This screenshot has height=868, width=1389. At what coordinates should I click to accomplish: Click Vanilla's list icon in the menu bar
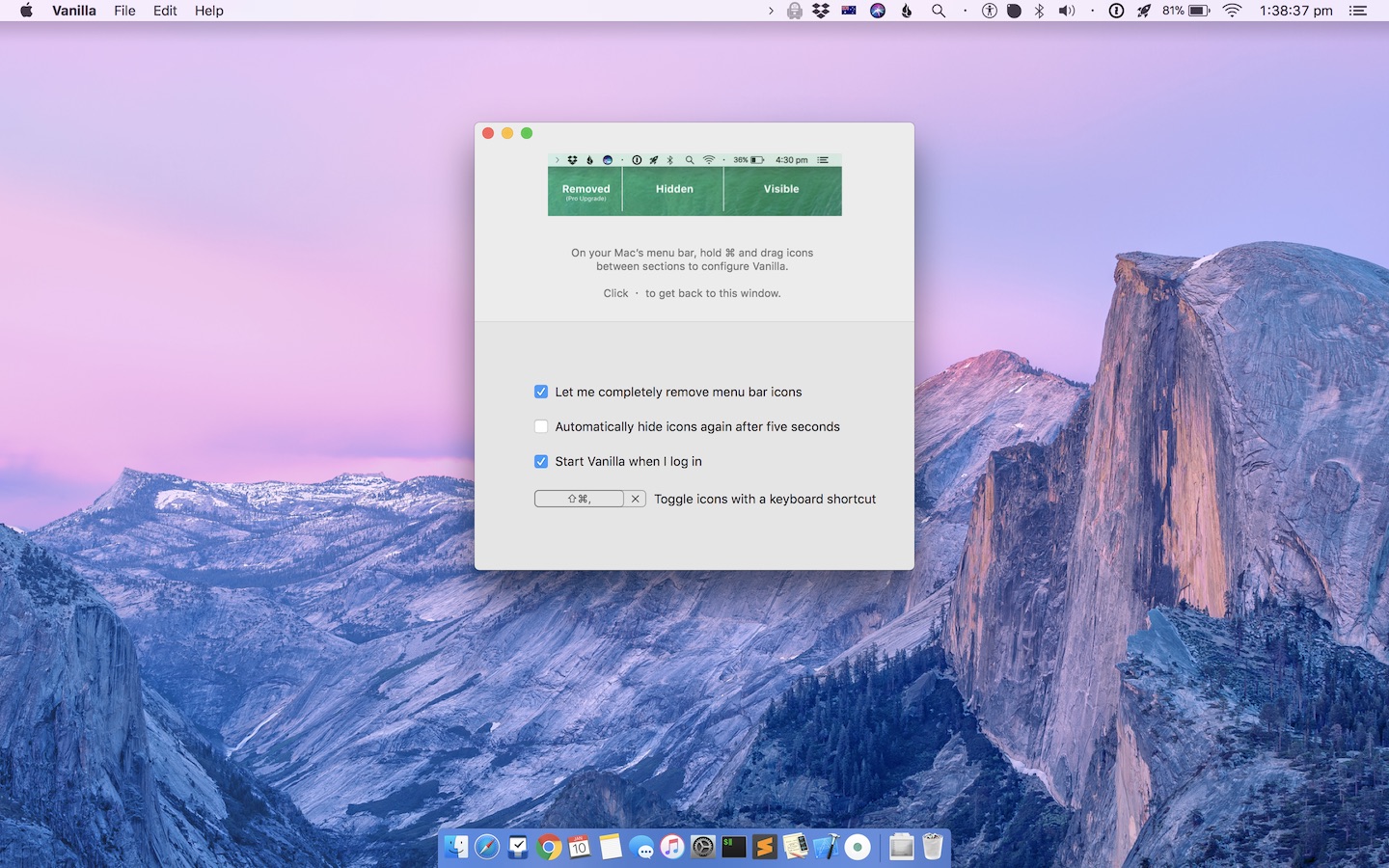(x=1357, y=11)
